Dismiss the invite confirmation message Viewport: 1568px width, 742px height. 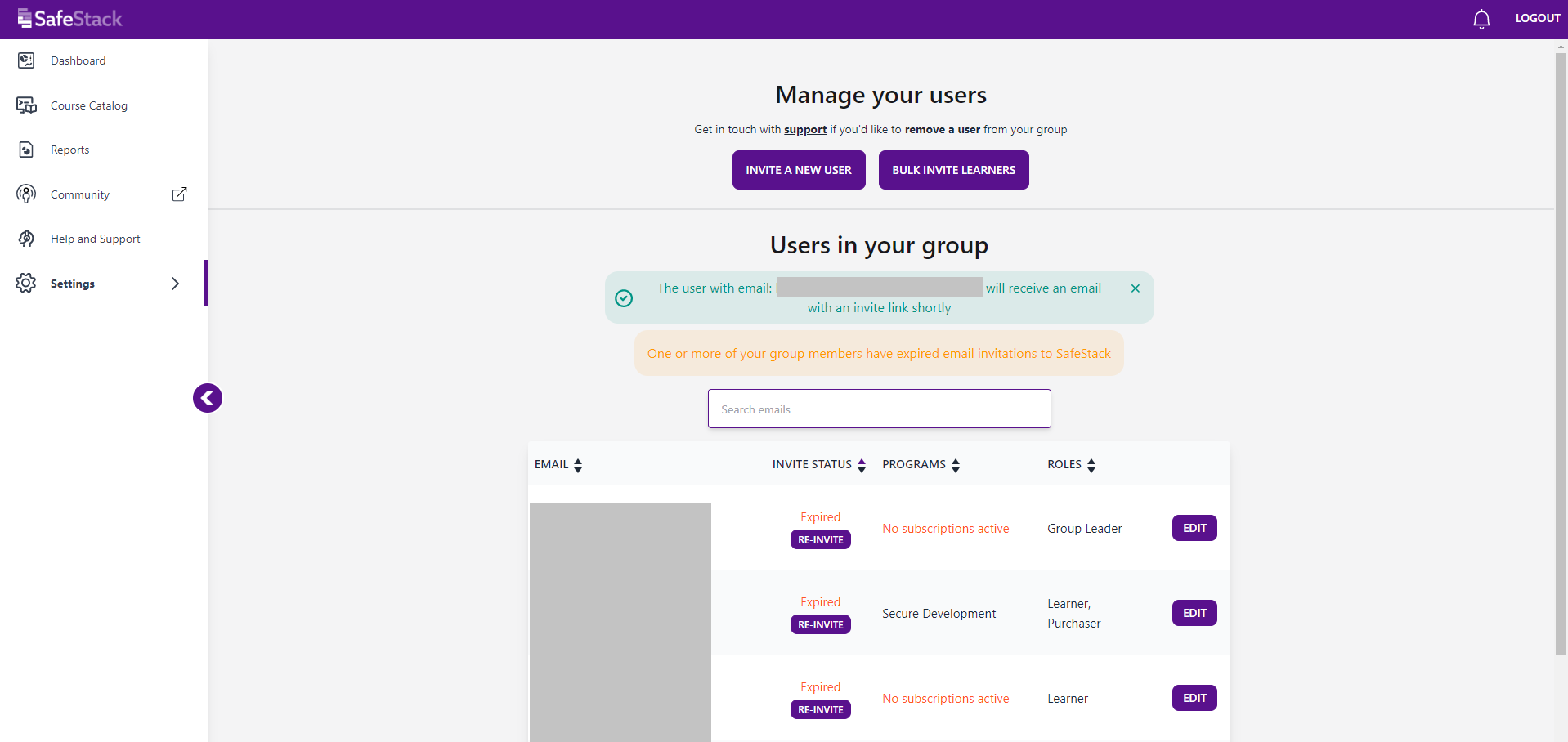(x=1135, y=288)
